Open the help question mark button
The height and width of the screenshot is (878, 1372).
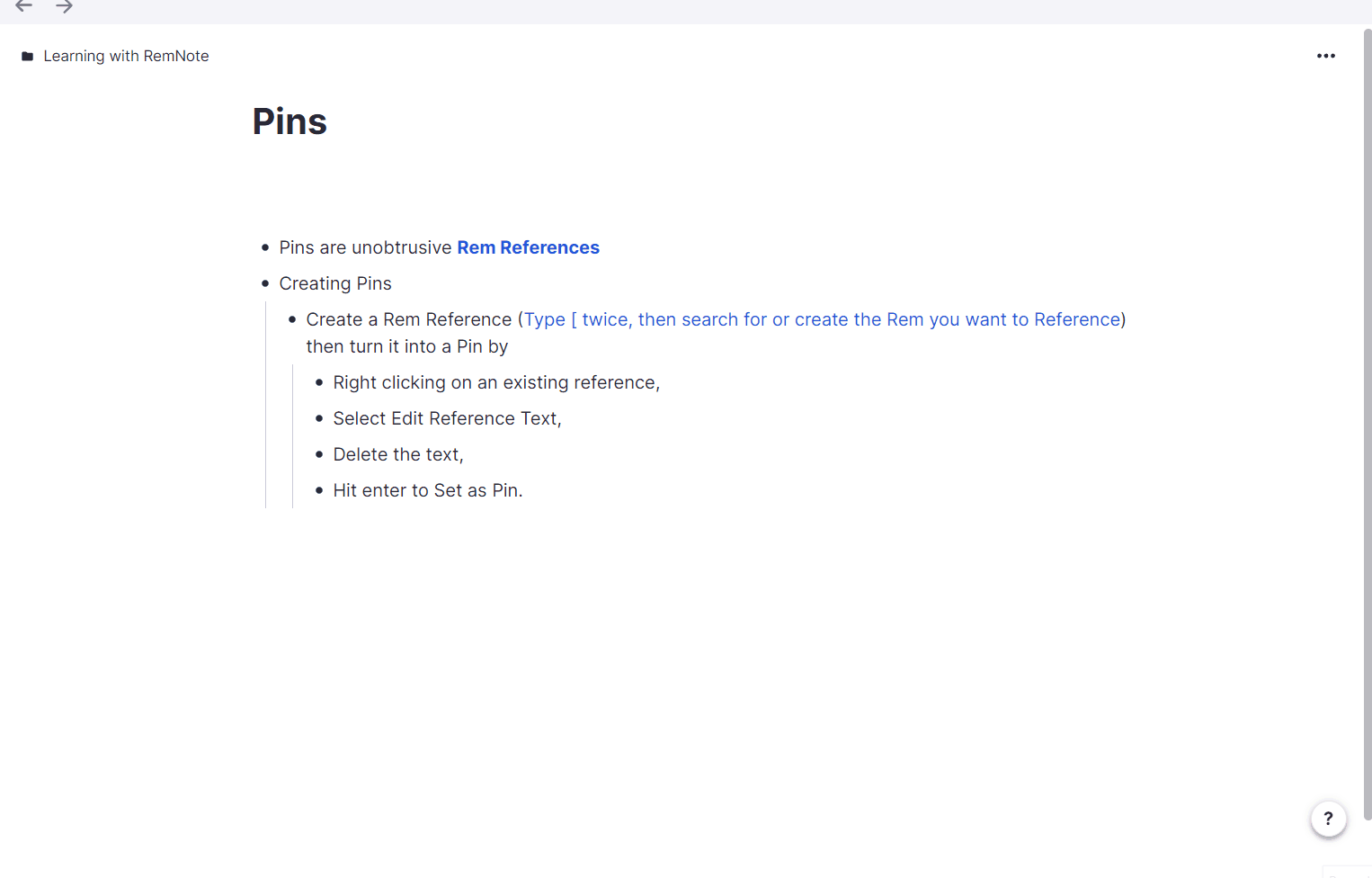pyautogui.click(x=1328, y=819)
